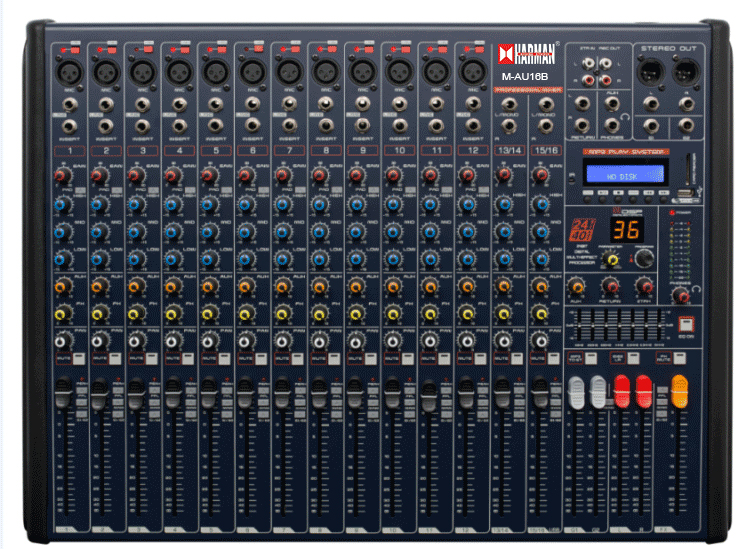Screen dimensions: 738x549
Task: Toggle the channel 5 PAD button
Action: (227, 190)
